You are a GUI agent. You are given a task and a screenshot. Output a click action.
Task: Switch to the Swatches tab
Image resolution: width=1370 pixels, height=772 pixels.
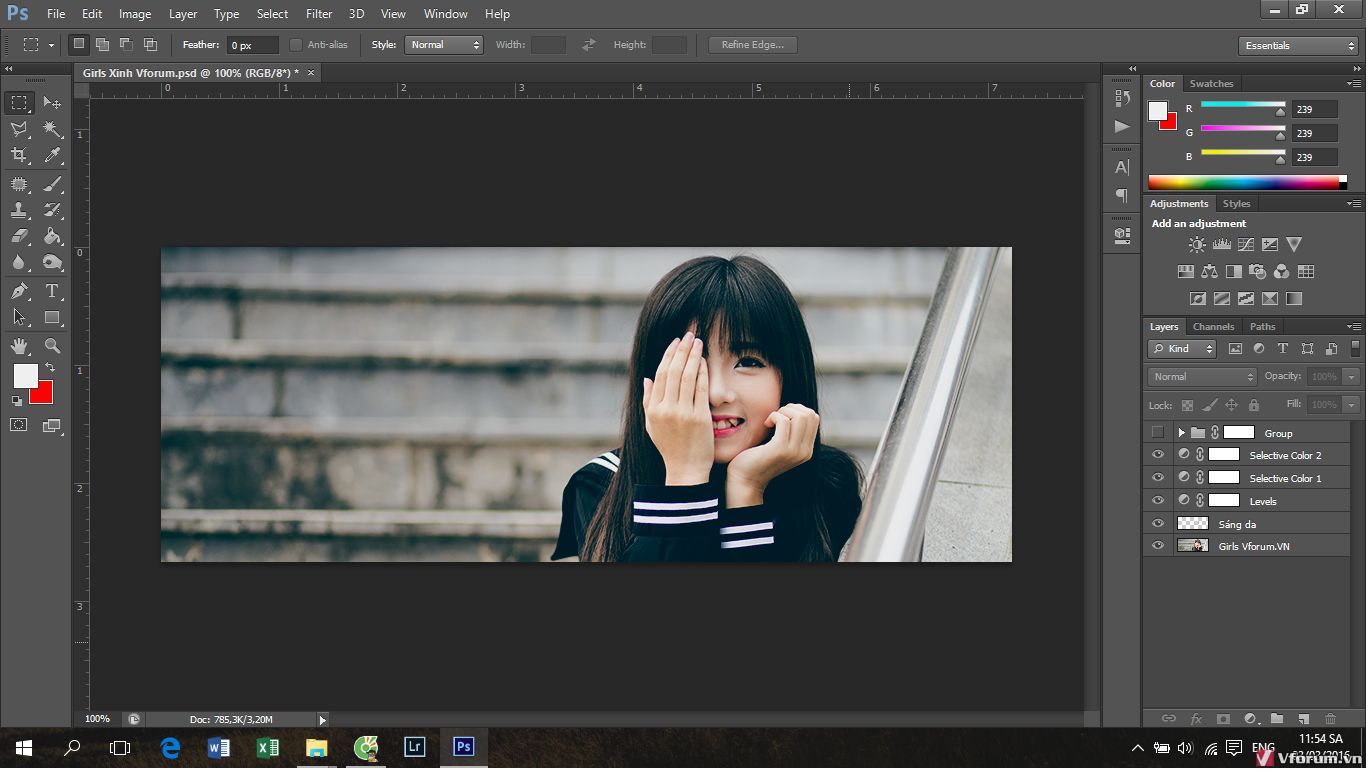[x=1211, y=84]
